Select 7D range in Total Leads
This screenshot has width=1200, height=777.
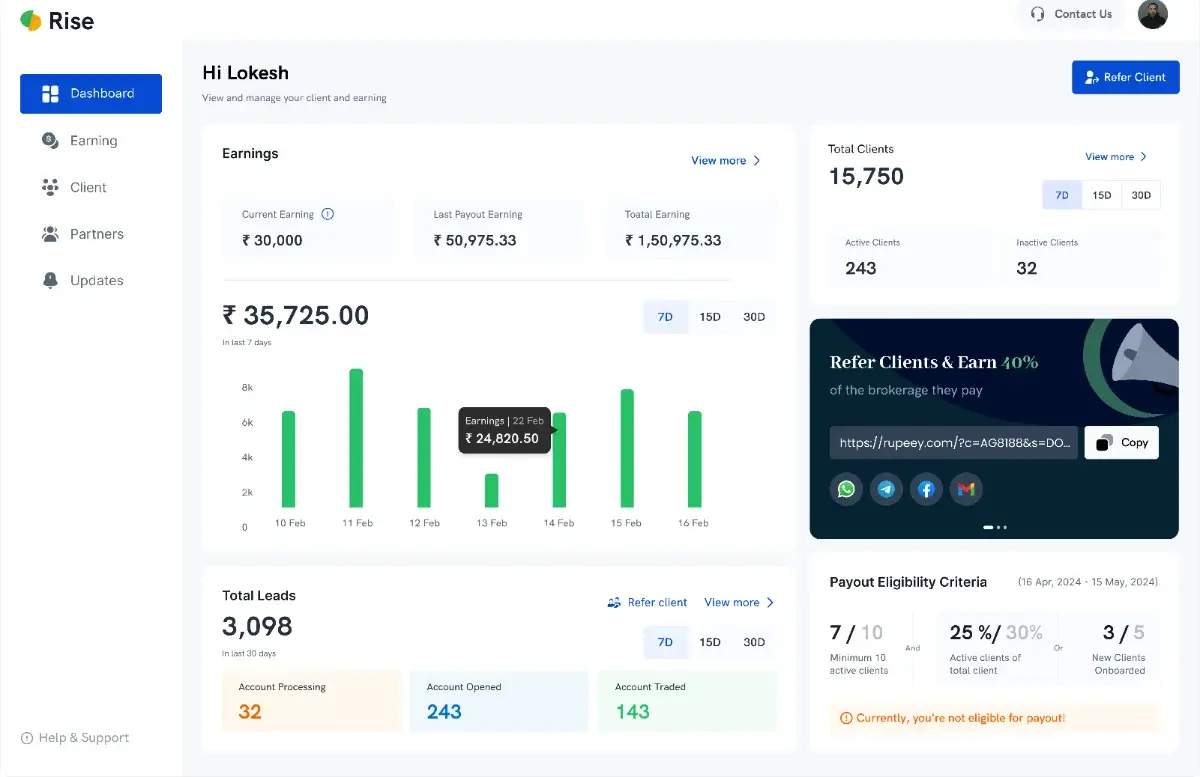(665, 642)
